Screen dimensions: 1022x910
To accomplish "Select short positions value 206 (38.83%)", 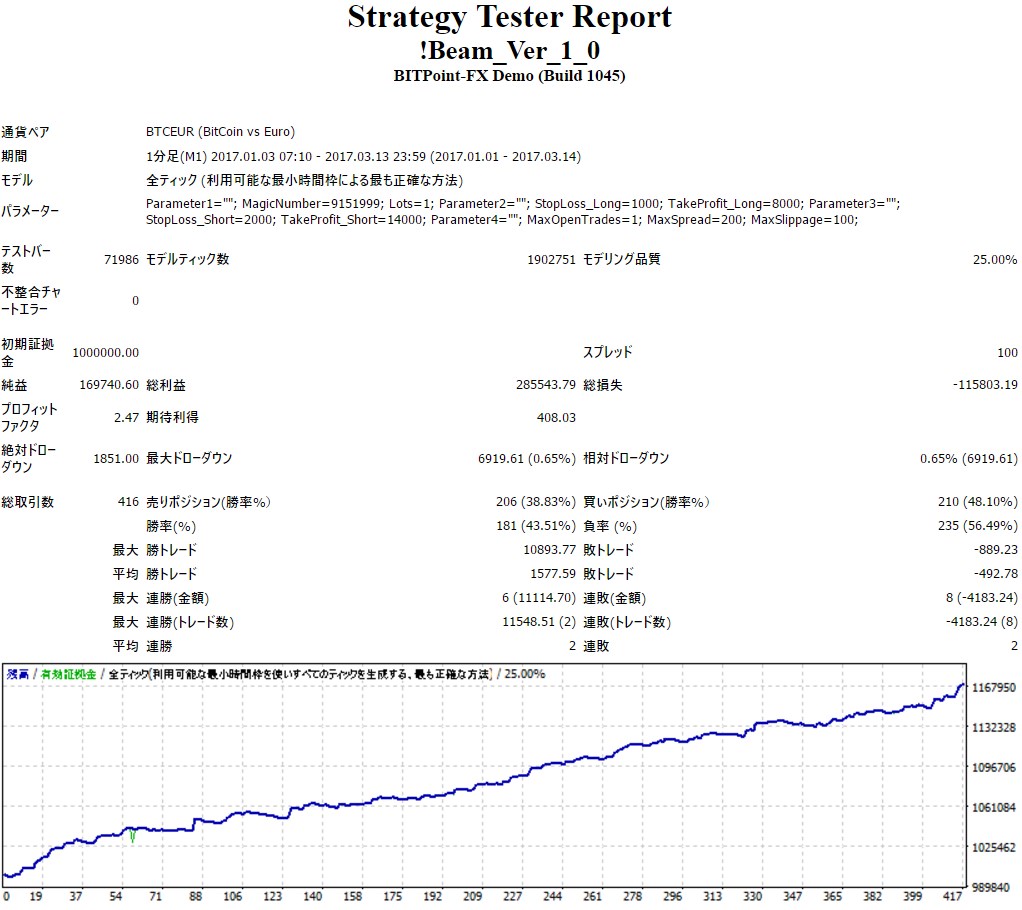I will tap(536, 502).
